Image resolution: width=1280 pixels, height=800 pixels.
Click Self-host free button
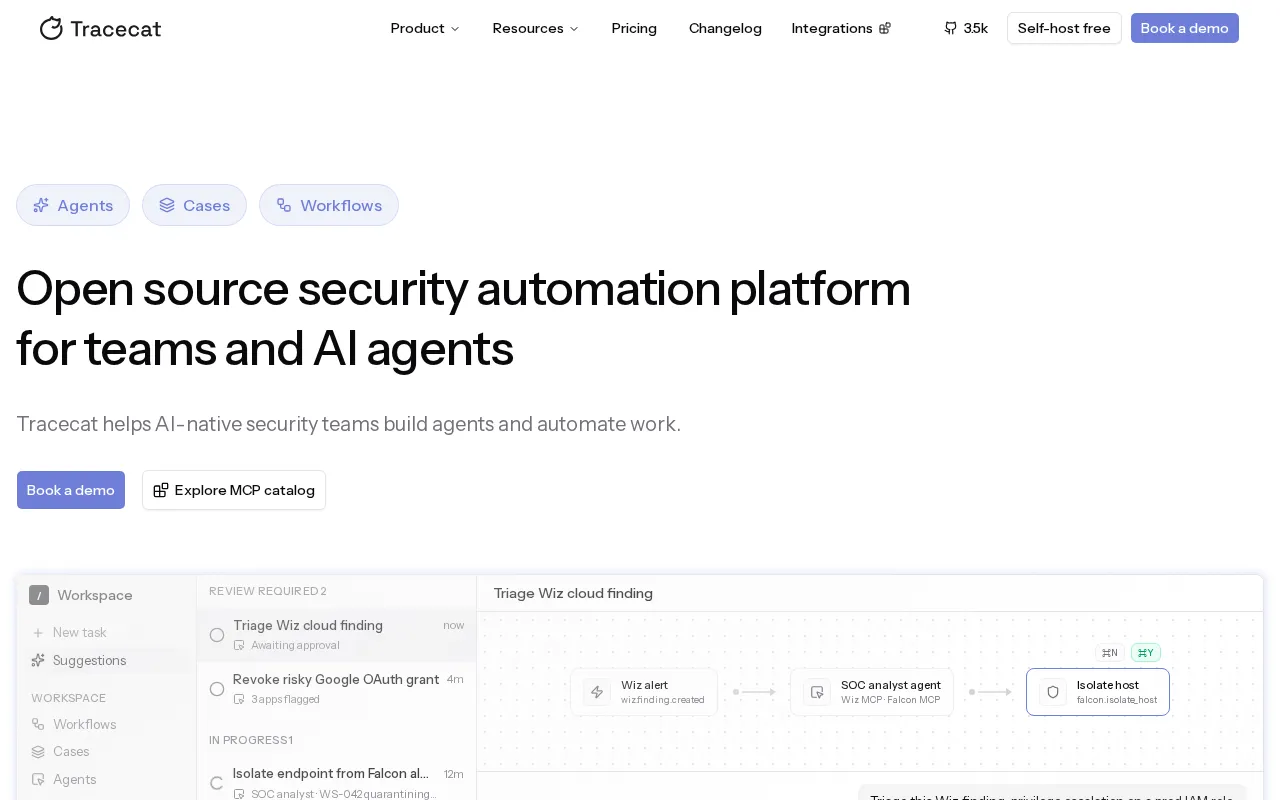(x=1064, y=28)
